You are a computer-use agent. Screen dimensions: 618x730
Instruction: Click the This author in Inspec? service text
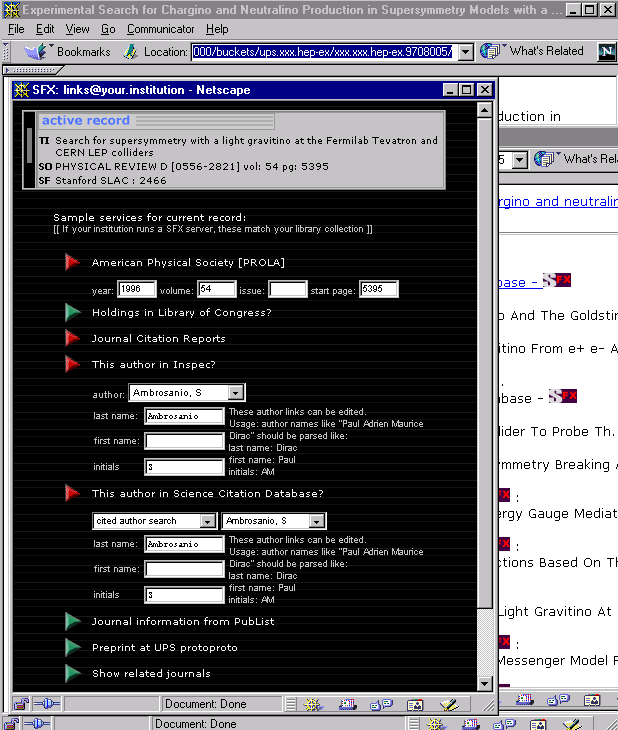tap(154, 365)
